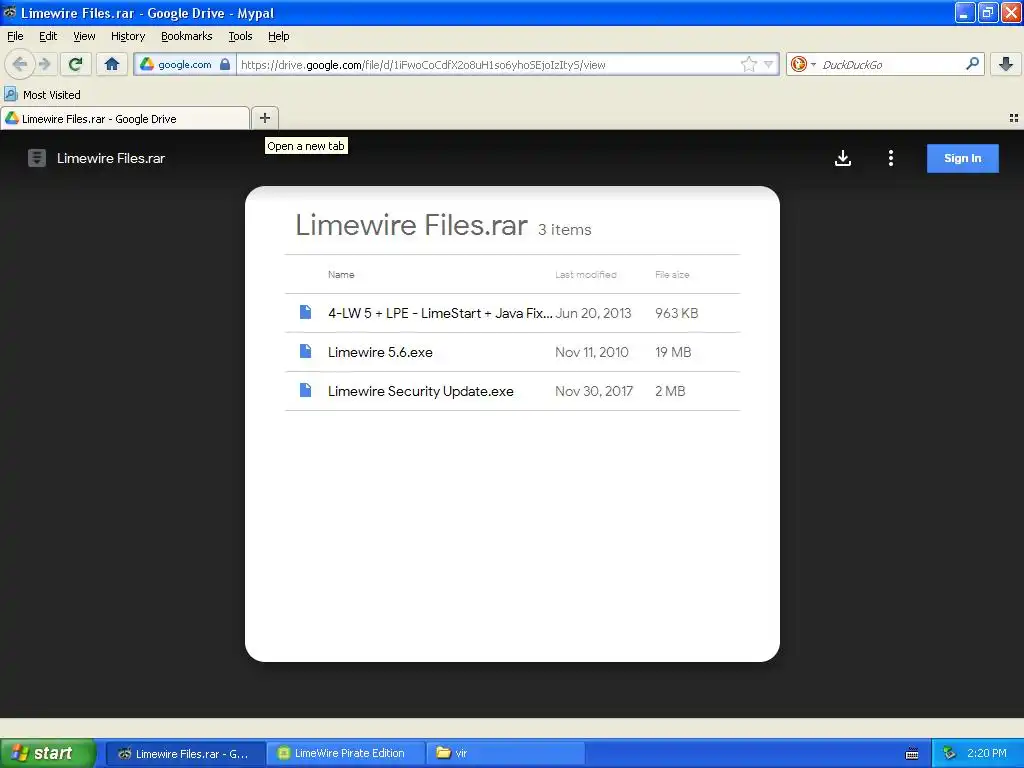Open the File menu
1024x768 pixels.
pos(15,36)
